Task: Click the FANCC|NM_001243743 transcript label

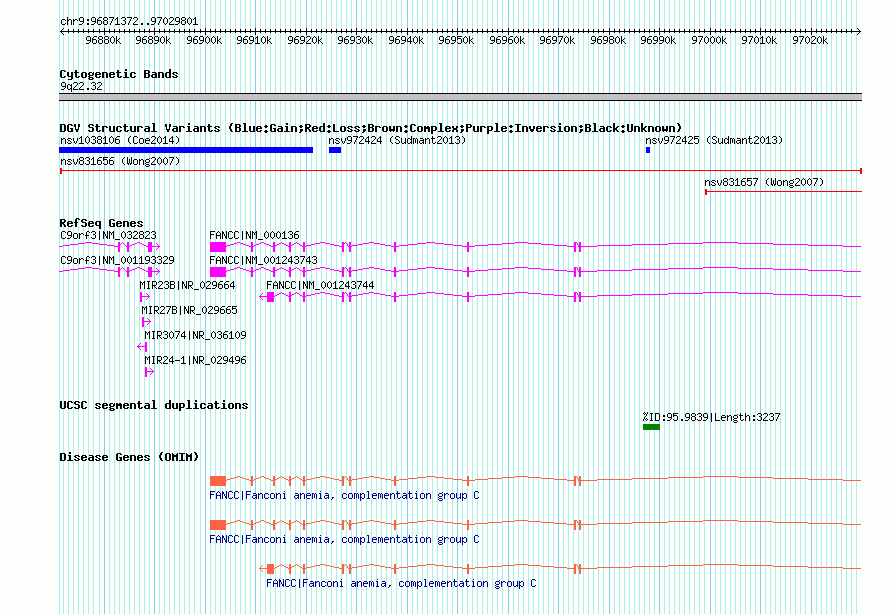Action: pyautogui.click(x=264, y=260)
